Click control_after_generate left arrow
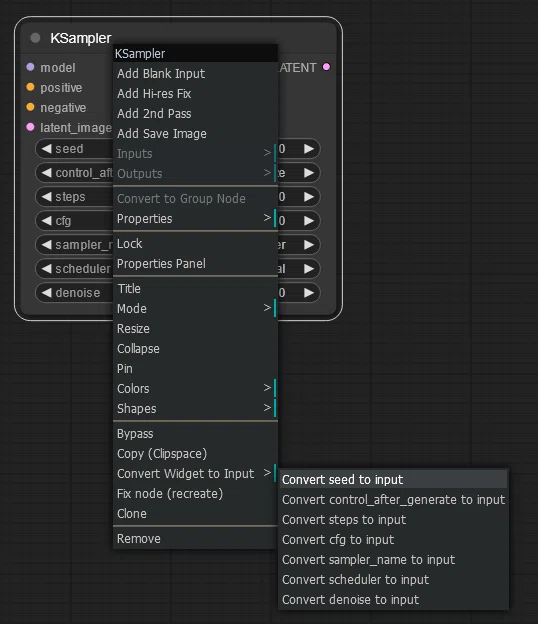Viewport: 538px width, 624px height. point(47,173)
